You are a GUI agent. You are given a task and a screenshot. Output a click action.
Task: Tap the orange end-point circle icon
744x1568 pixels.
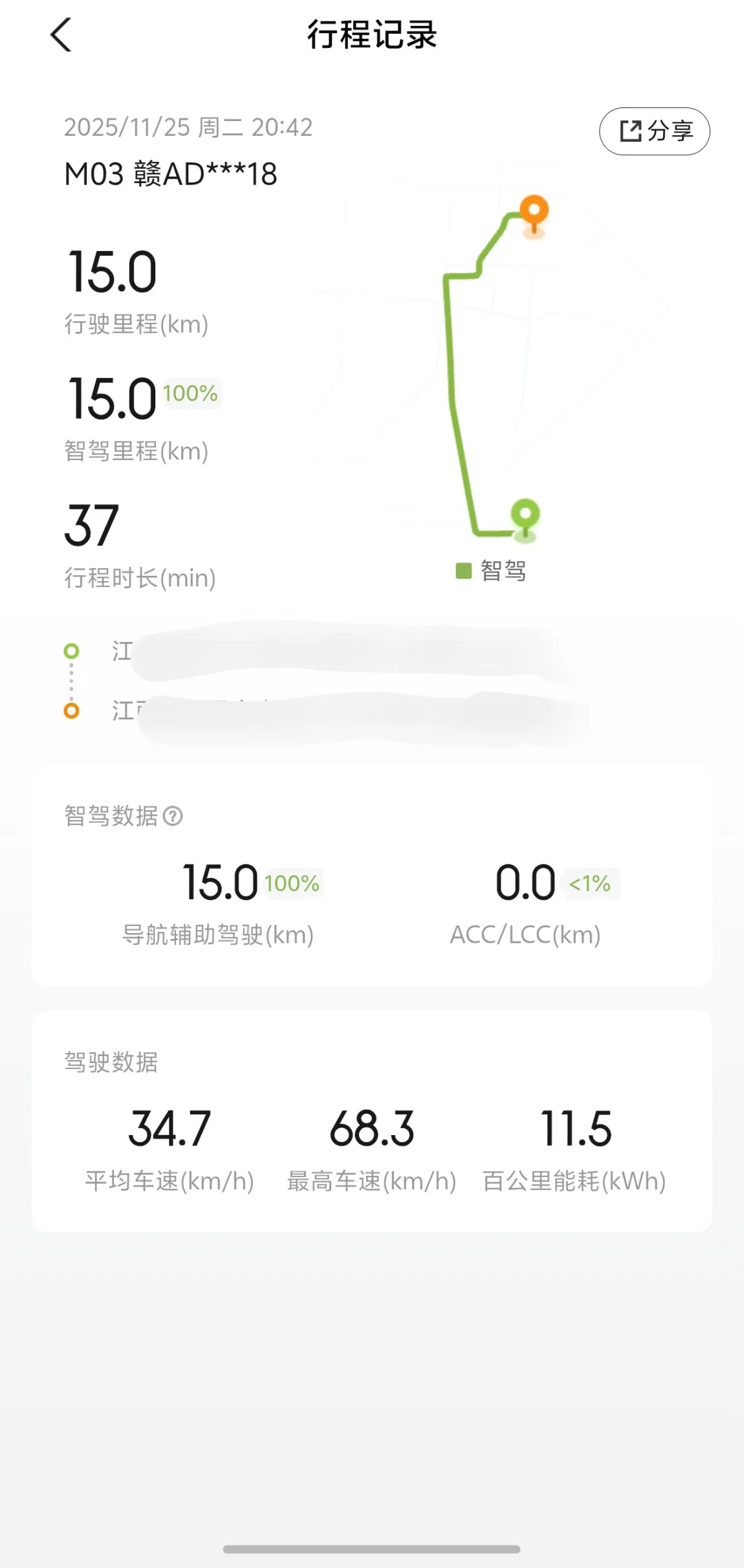pyautogui.click(x=71, y=711)
